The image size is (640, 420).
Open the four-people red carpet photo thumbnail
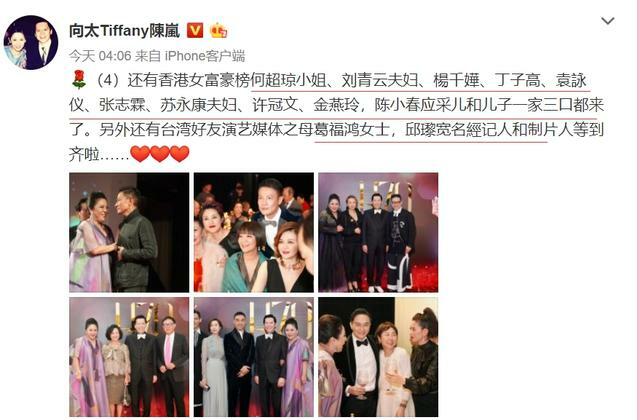(x=378, y=232)
